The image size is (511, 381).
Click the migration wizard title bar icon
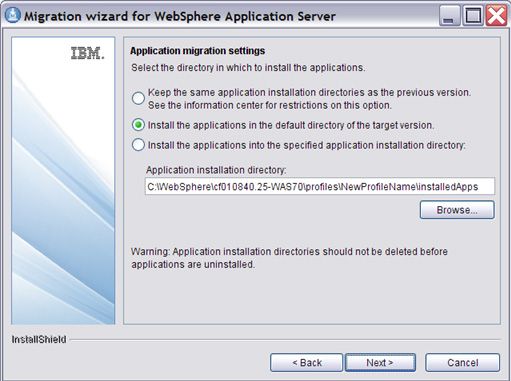[x=13, y=15]
